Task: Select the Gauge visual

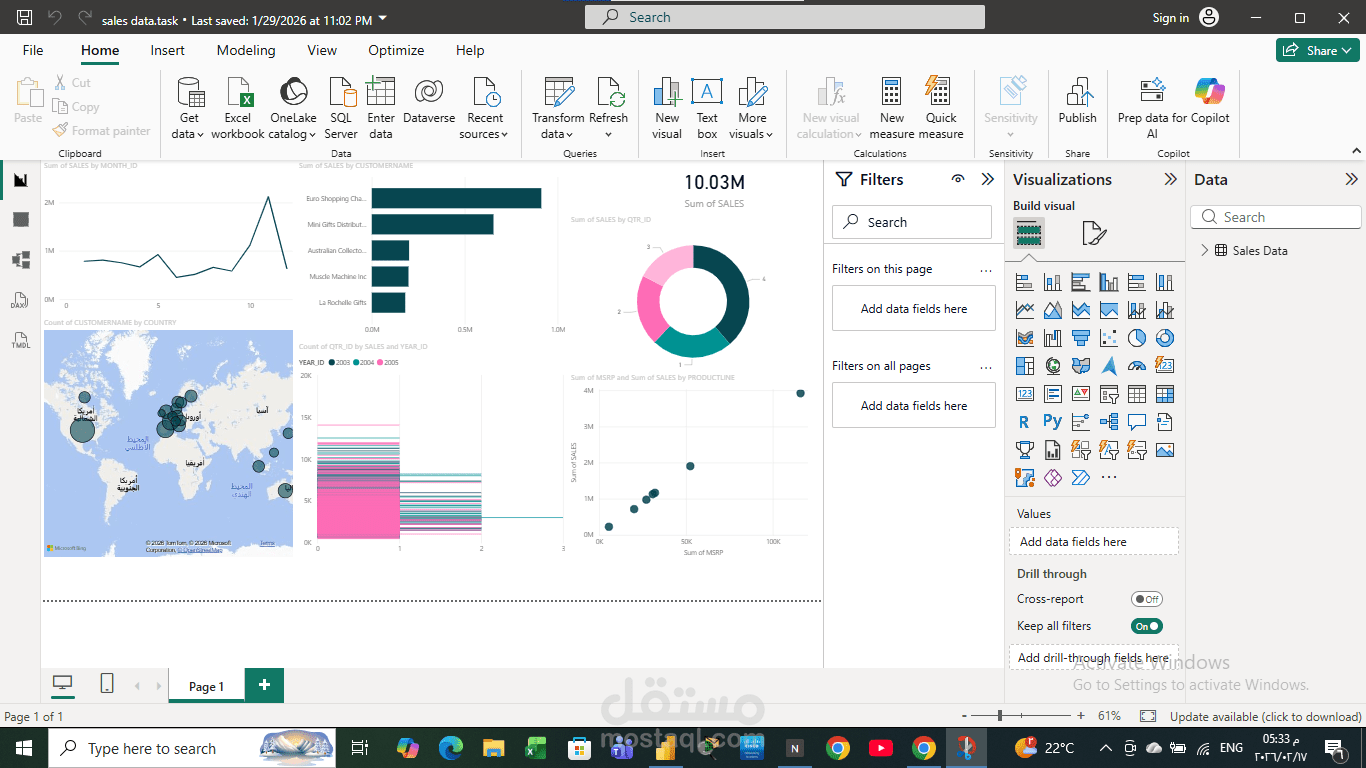Action: [1136, 366]
